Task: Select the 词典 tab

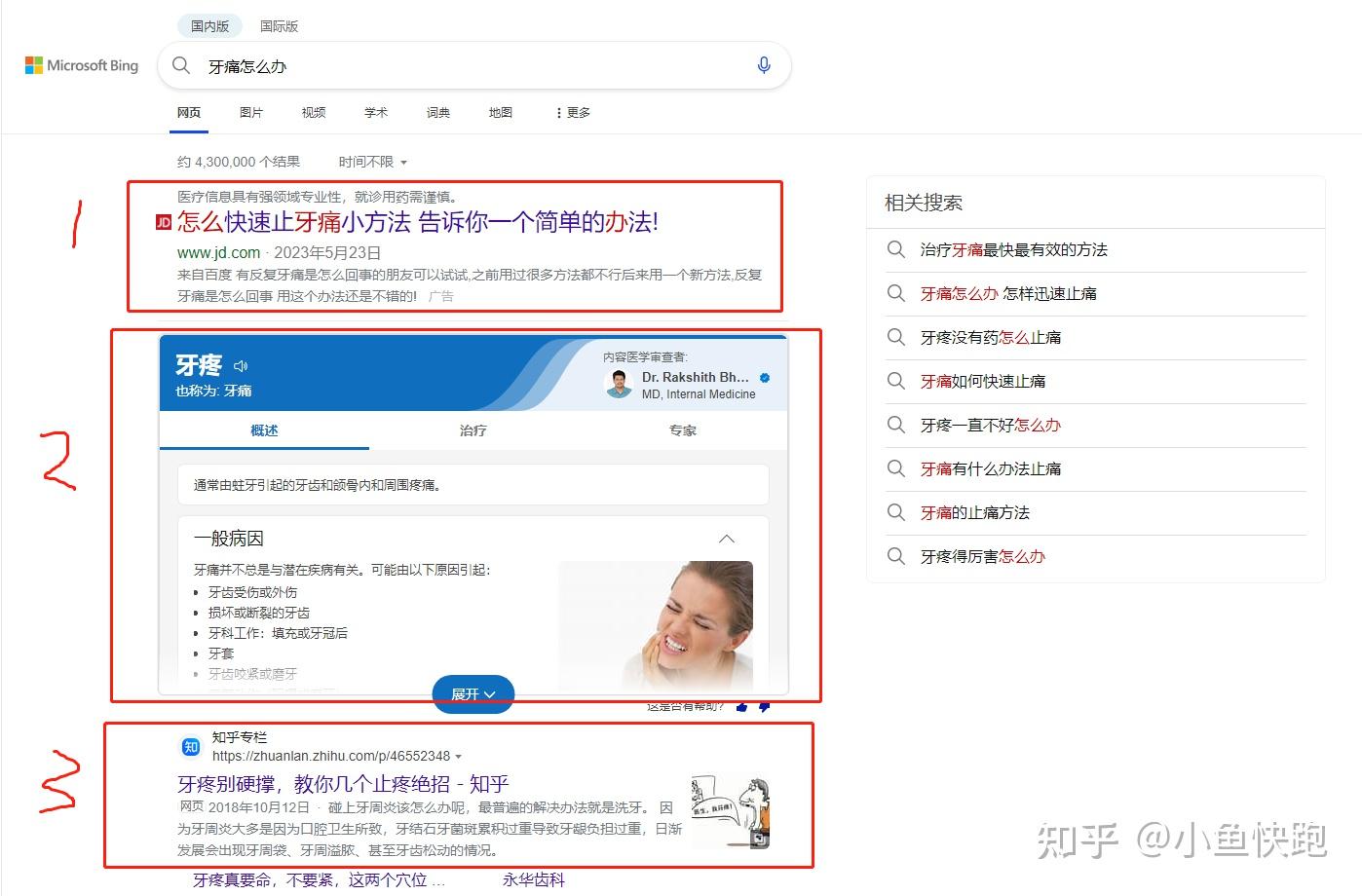Action: (x=438, y=113)
